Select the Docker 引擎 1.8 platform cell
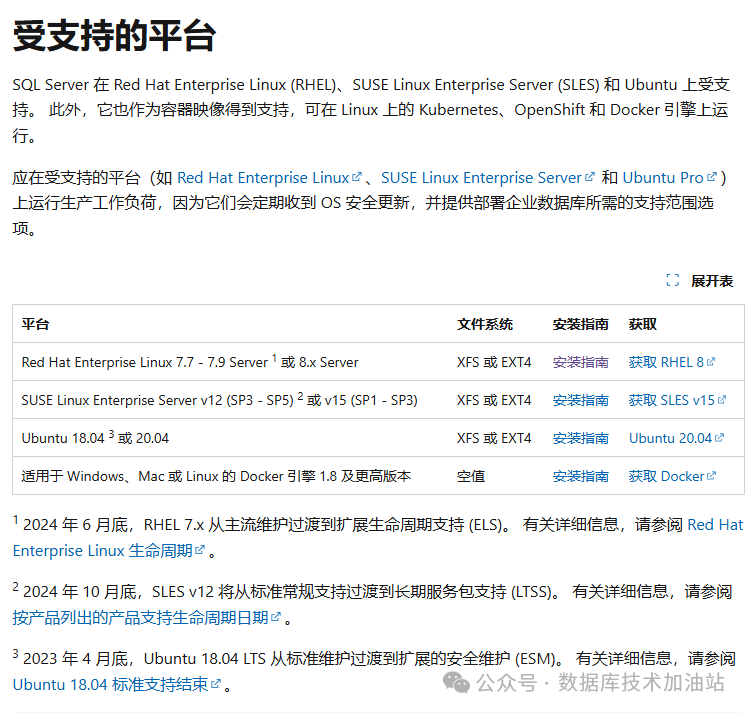 coord(216,476)
